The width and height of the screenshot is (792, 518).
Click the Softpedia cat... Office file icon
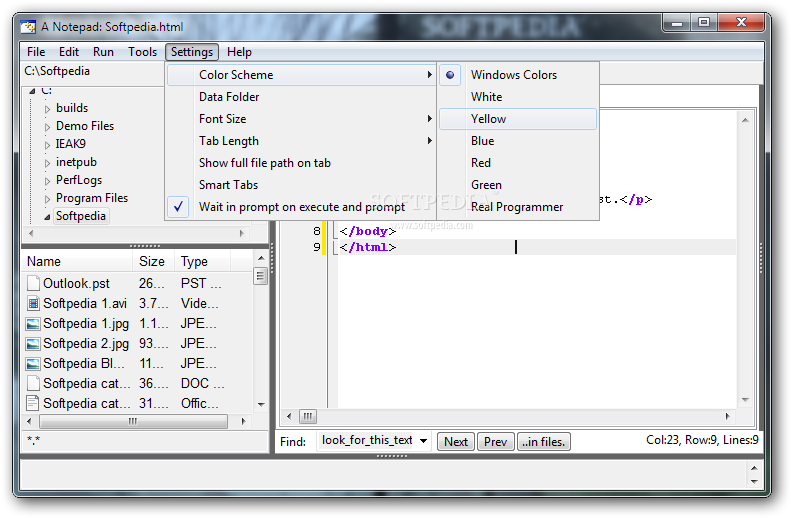click(33, 403)
